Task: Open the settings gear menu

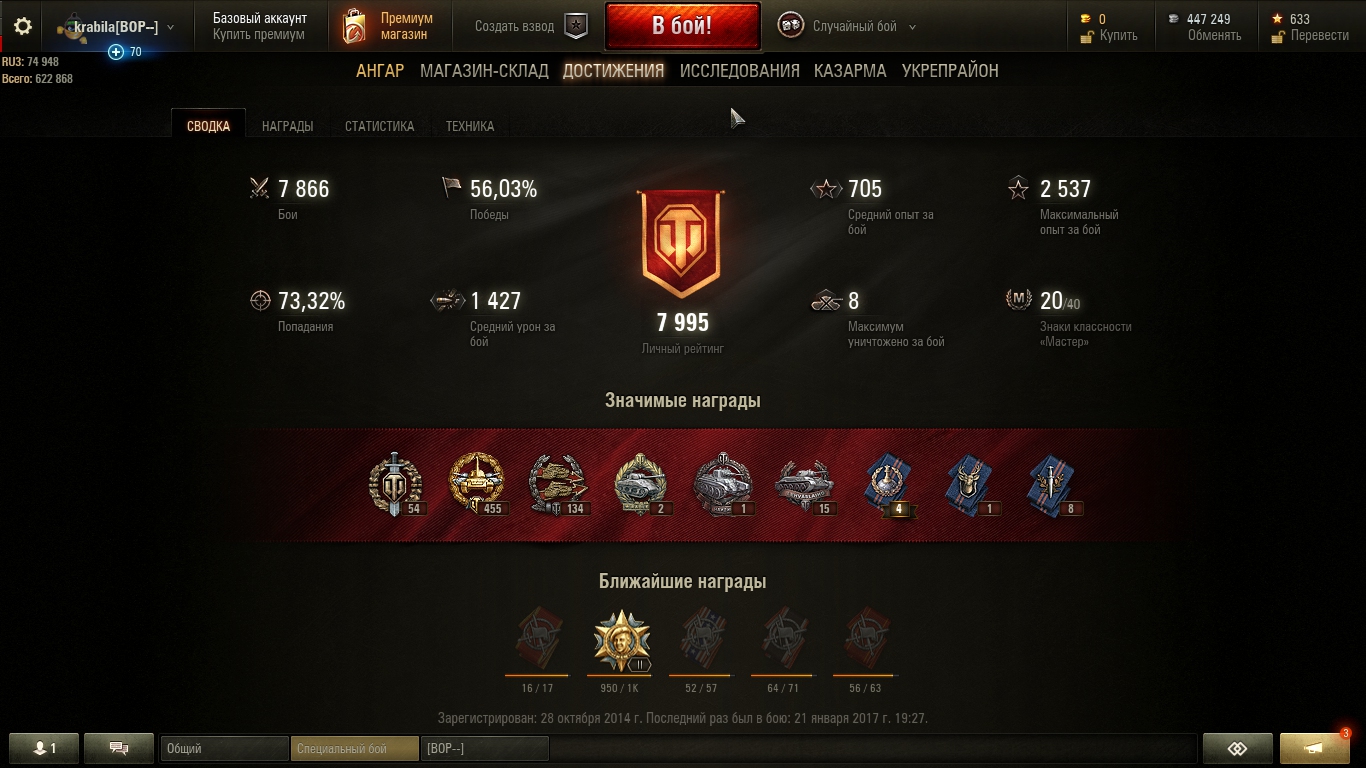Action: [23, 27]
